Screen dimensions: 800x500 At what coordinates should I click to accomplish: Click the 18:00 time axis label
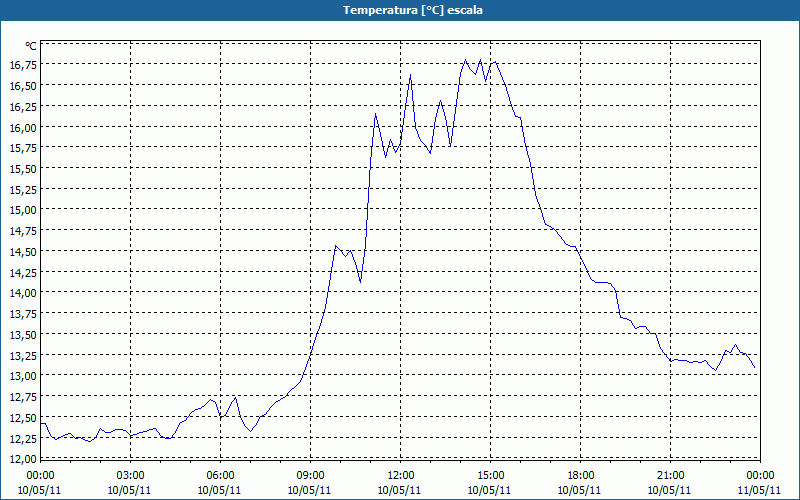tap(580, 476)
